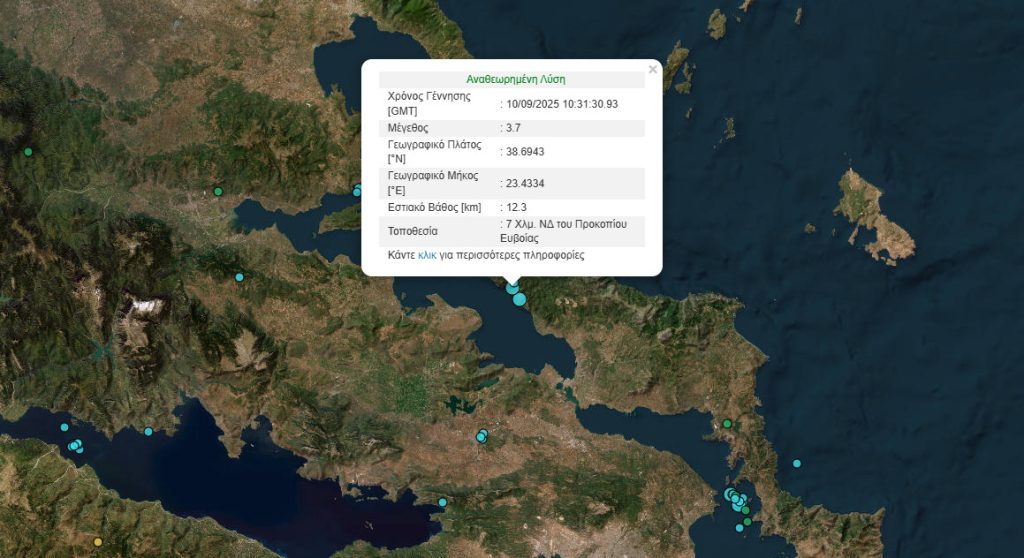This screenshot has width=1024, height=558.
Task: Click the green marker in the far upper-left mountains
Action: pyautogui.click(x=28, y=152)
